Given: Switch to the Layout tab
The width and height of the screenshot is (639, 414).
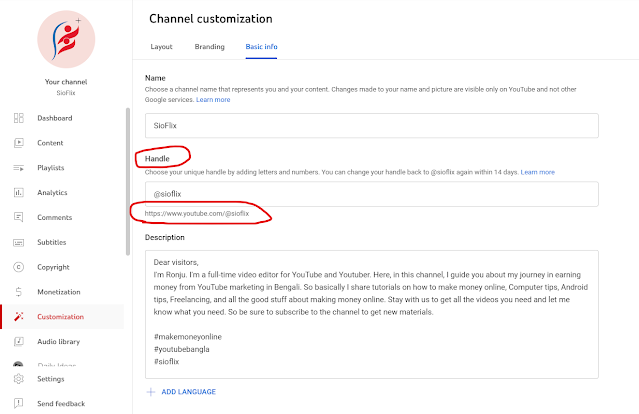Looking at the screenshot, I should pyautogui.click(x=161, y=47).
